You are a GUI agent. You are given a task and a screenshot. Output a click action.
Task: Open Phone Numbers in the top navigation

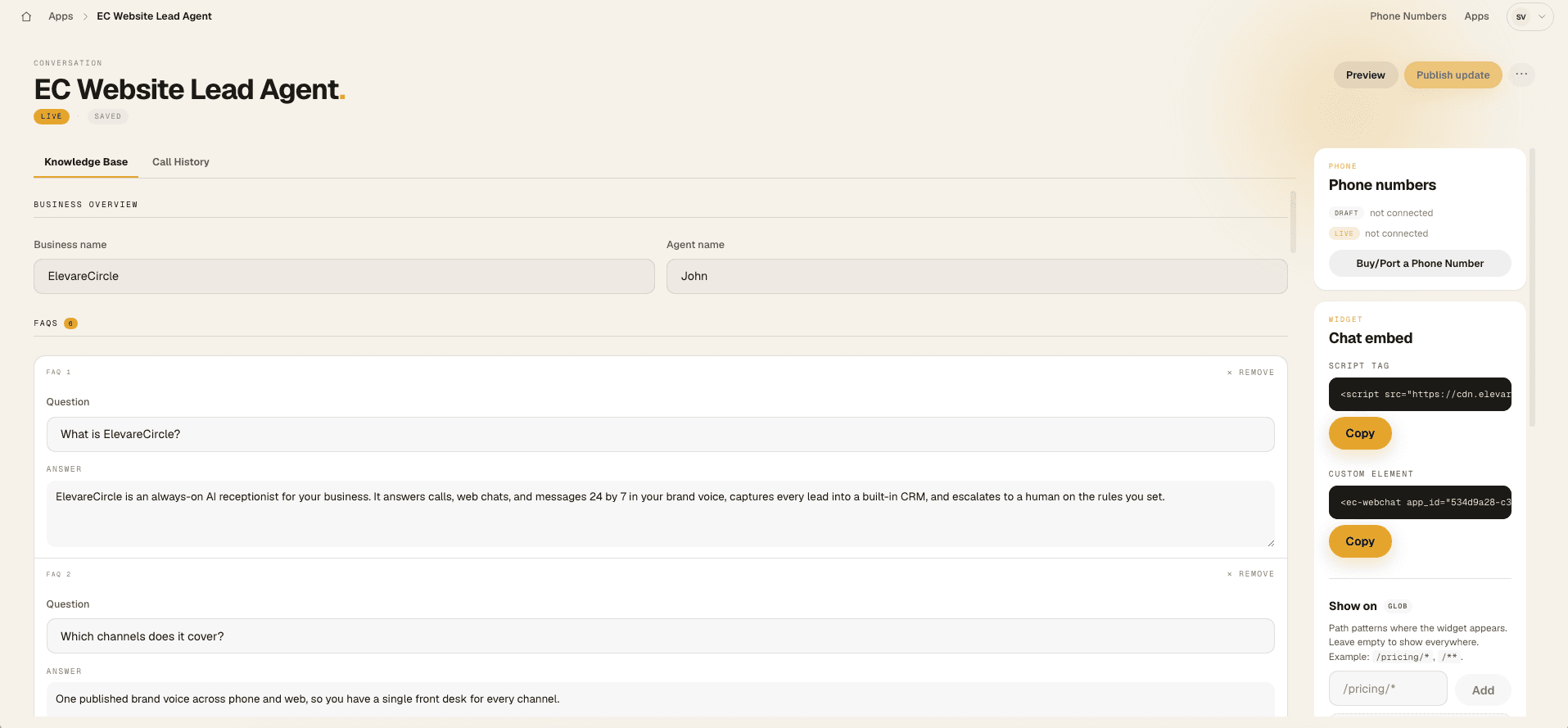pyautogui.click(x=1408, y=16)
